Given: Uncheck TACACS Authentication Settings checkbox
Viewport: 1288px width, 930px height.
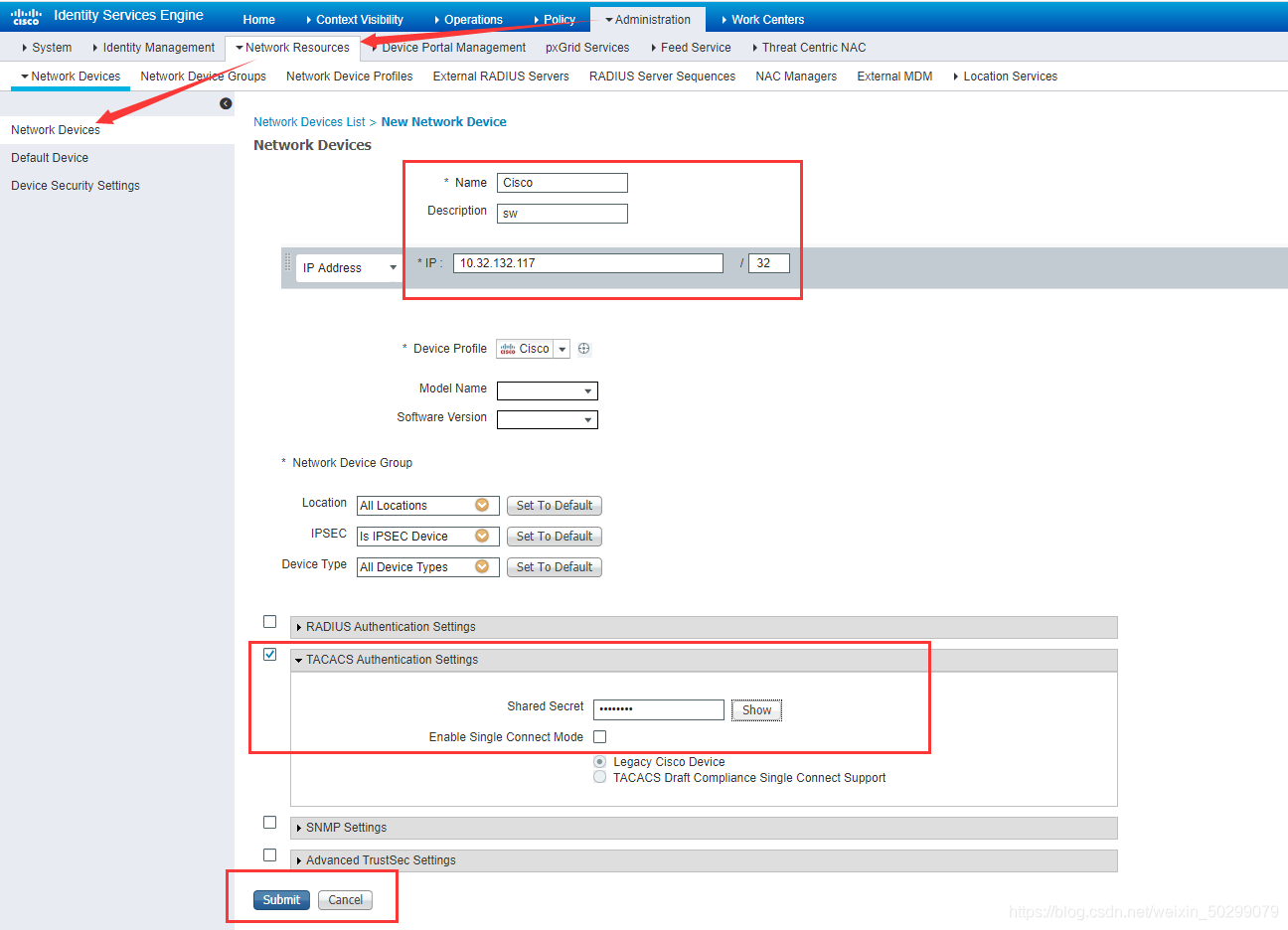Looking at the screenshot, I should 269,655.
